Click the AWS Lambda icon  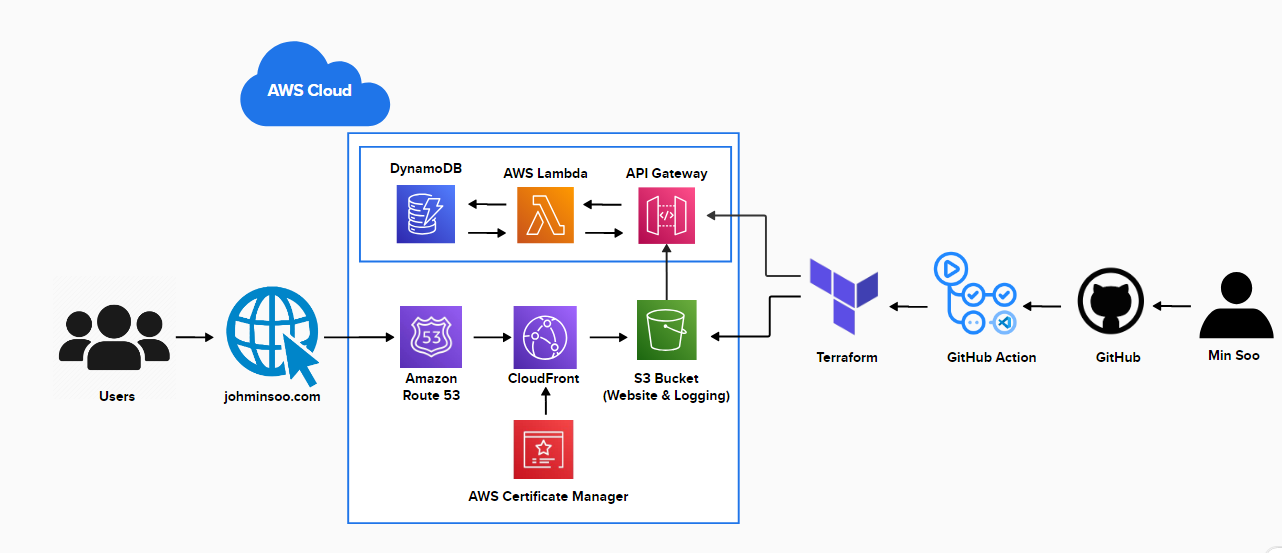pyautogui.click(x=545, y=214)
